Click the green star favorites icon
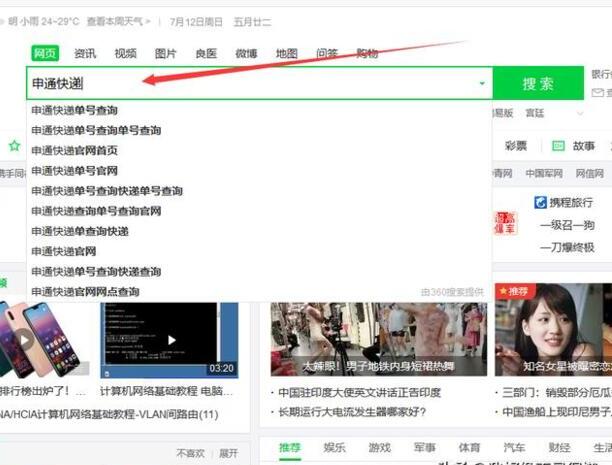This screenshot has height=465, width=612. pyautogui.click(x=13, y=146)
